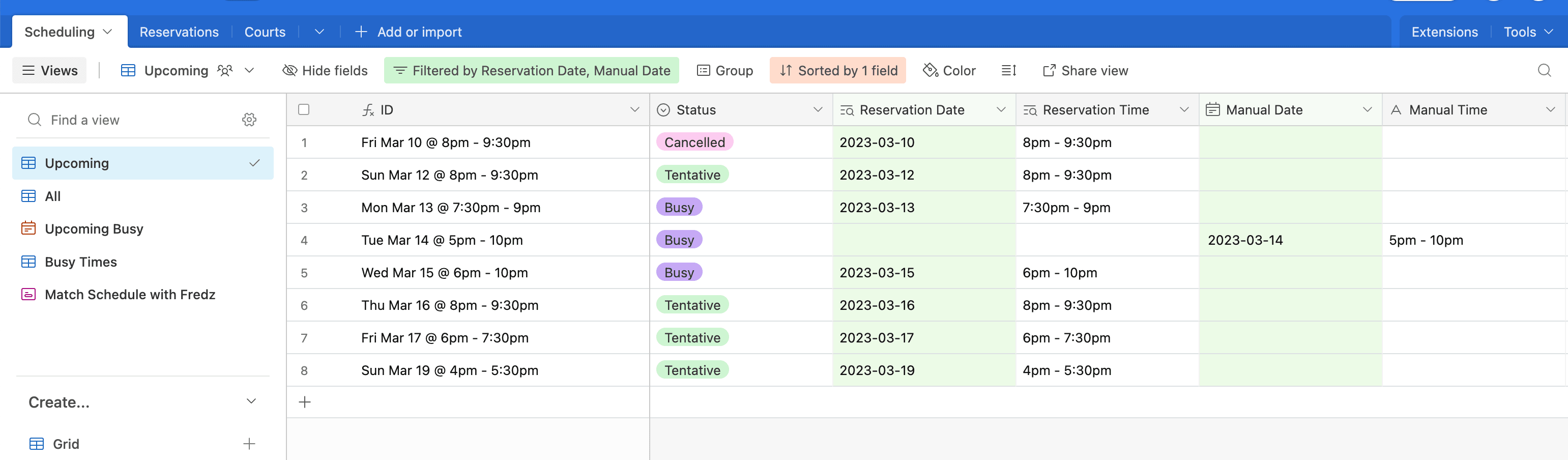Open the Views sidebar toggle
1568x460 pixels.
click(49, 70)
